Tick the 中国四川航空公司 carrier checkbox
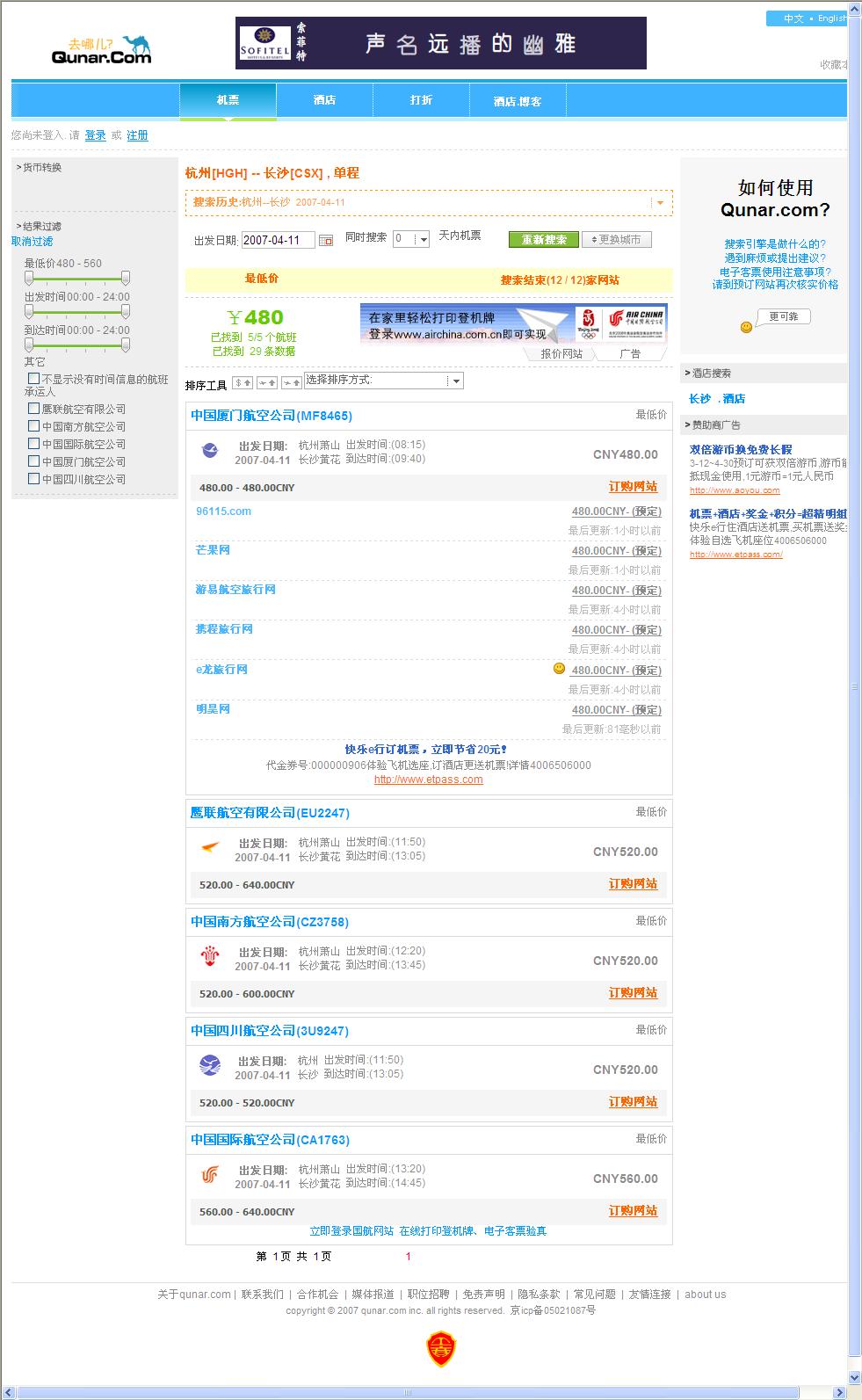The image size is (862, 1400). click(33, 479)
